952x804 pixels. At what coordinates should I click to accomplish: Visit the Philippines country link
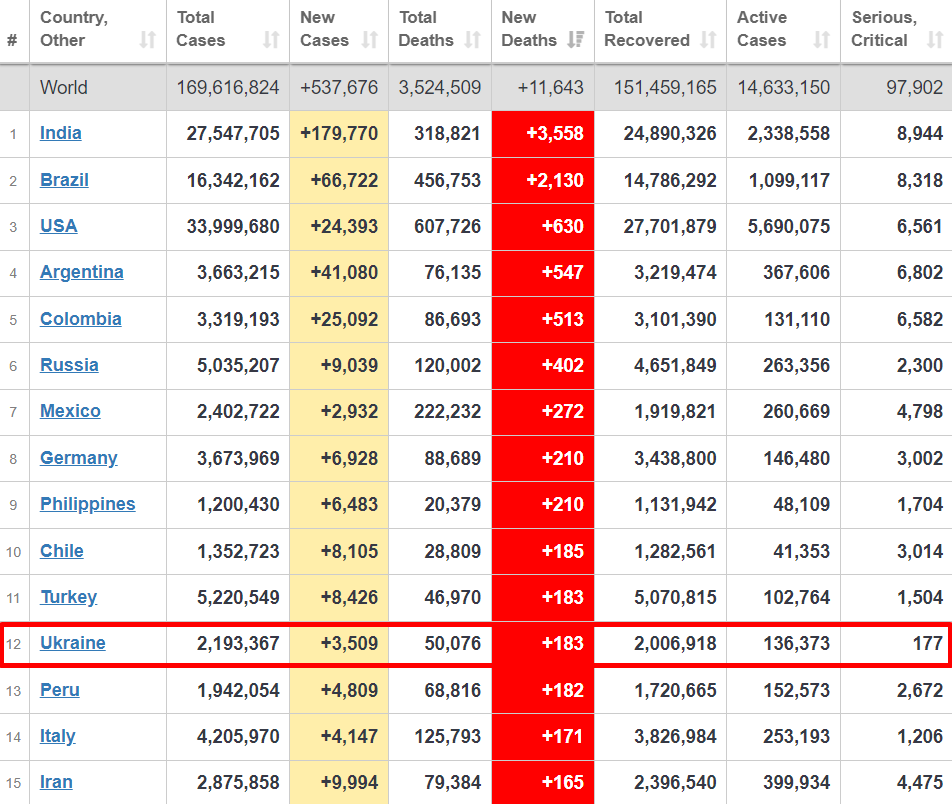coord(87,504)
